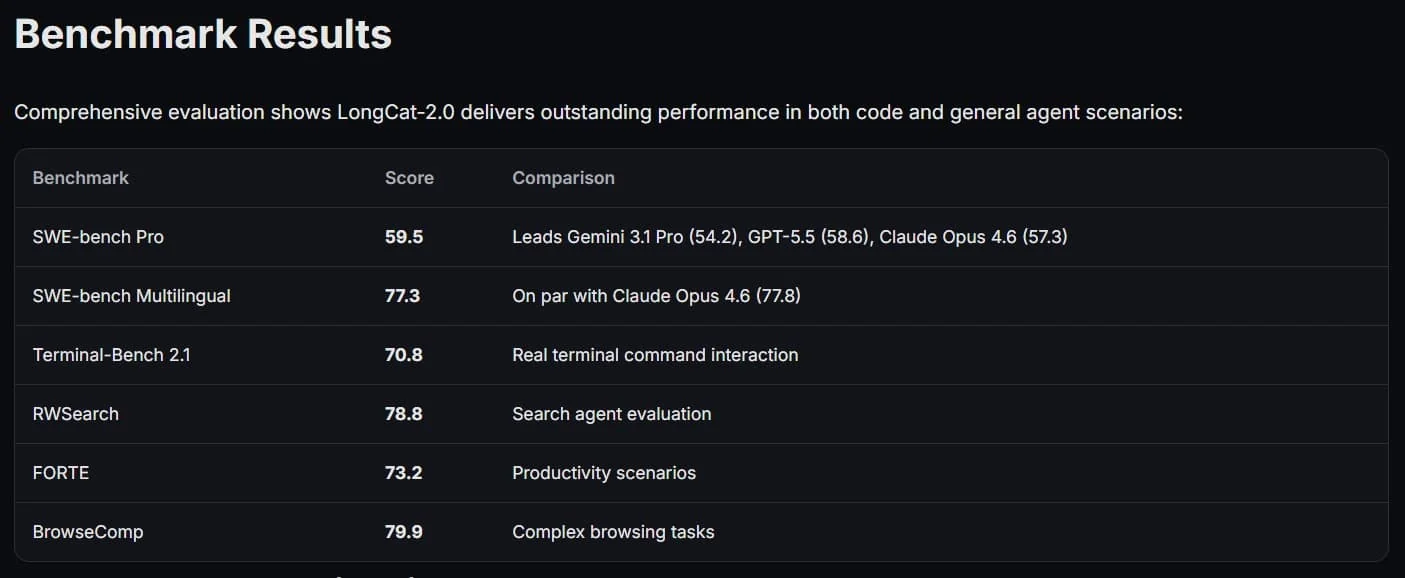Click the Productivity scenarios text
Image resolution: width=1405 pixels, height=578 pixels.
pyautogui.click(x=604, y=473)
